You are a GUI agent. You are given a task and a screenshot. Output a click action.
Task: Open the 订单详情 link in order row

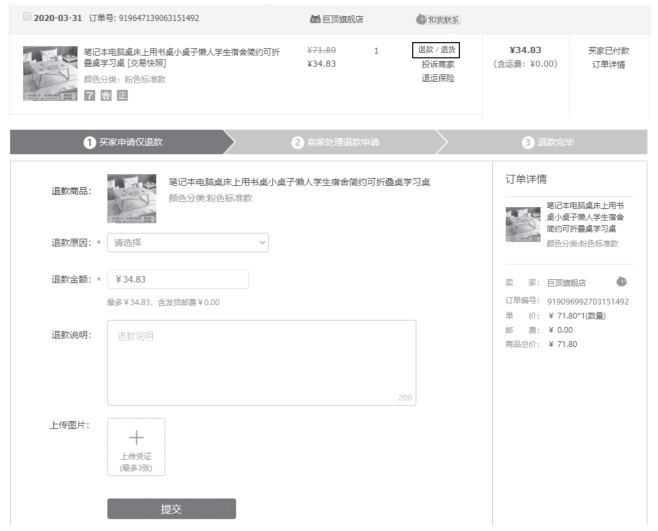[x=608, y=64]
